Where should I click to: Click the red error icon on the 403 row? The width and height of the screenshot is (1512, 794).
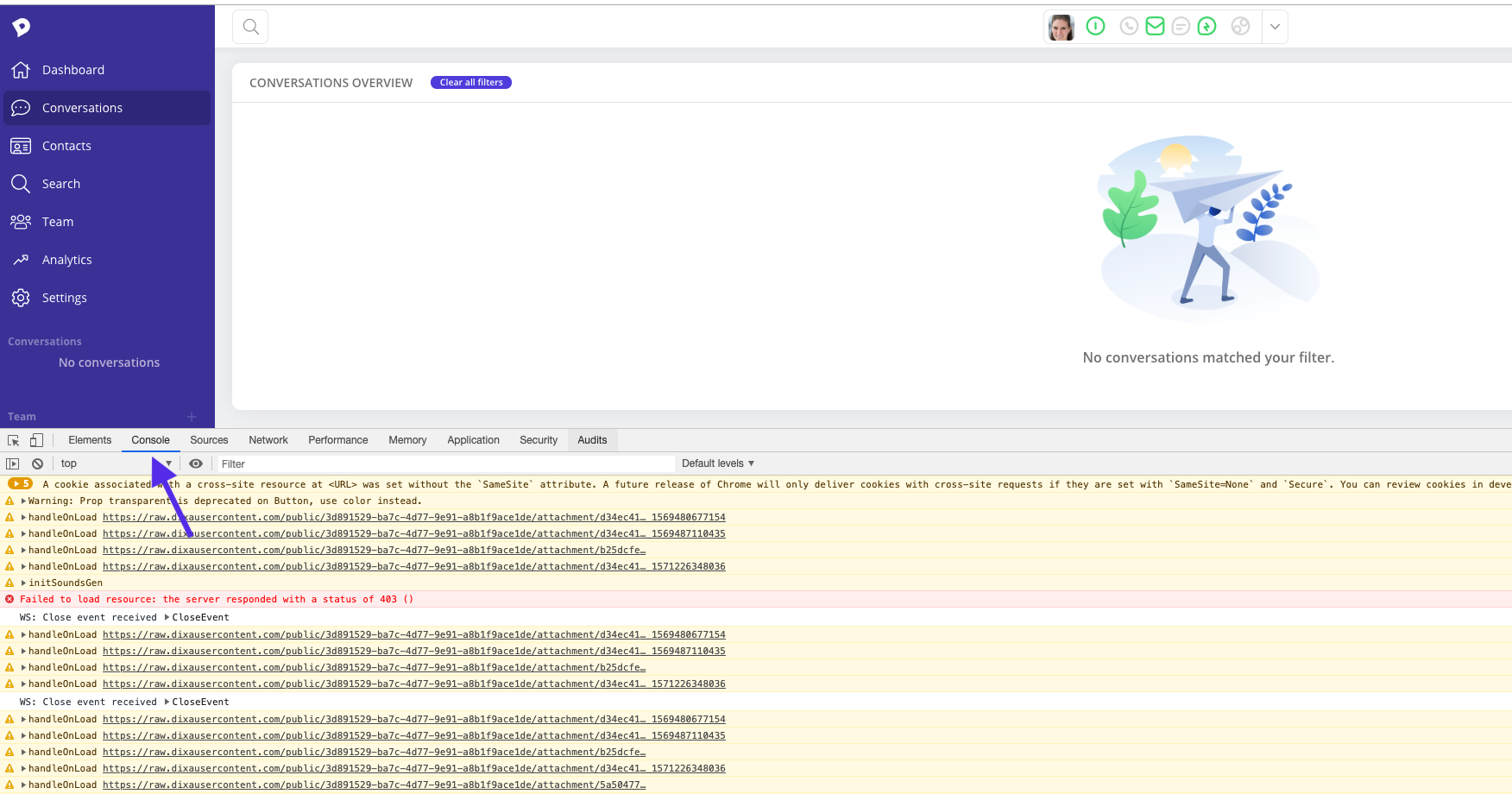click(9, 599)
